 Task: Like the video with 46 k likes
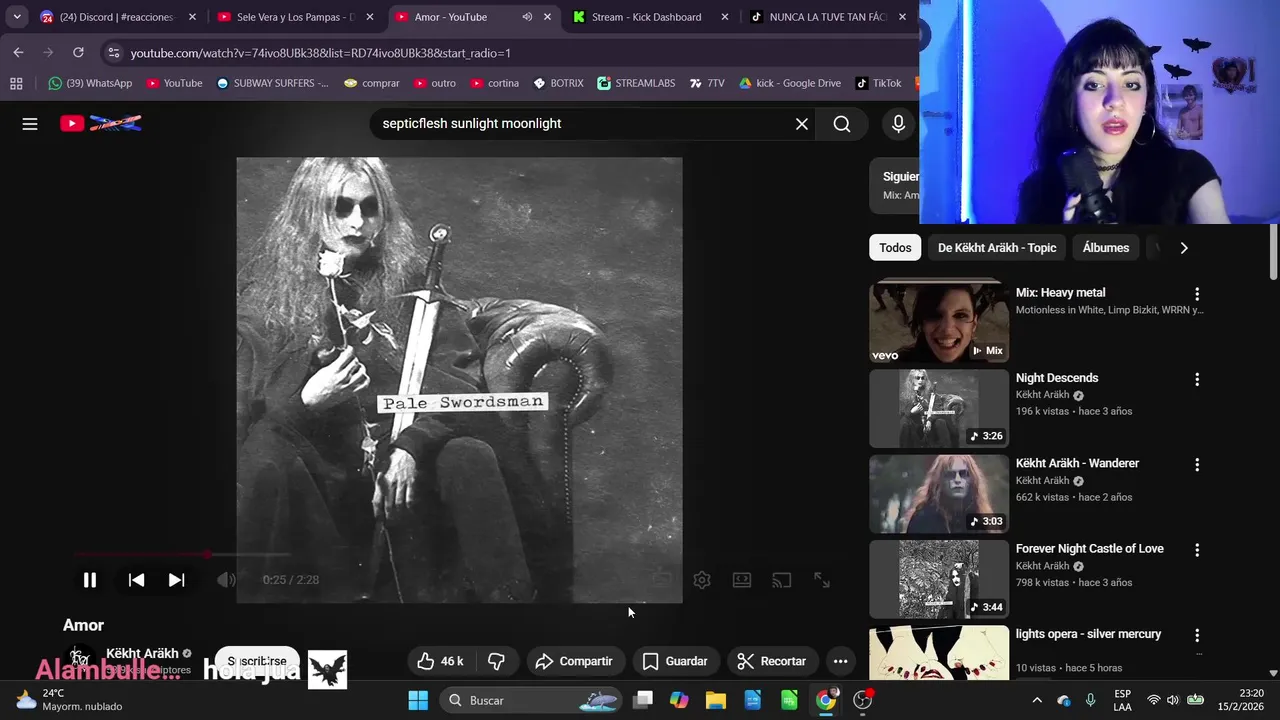440,661
